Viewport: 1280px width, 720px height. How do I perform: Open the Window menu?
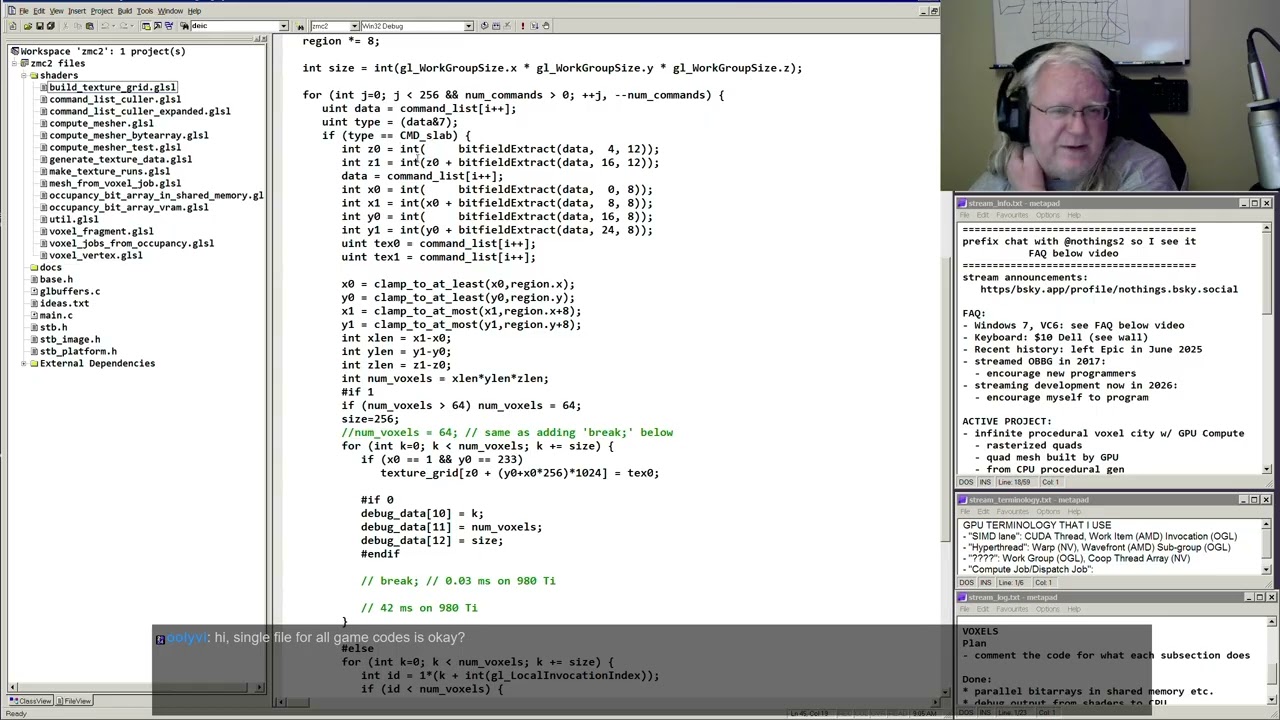[170, 11]
